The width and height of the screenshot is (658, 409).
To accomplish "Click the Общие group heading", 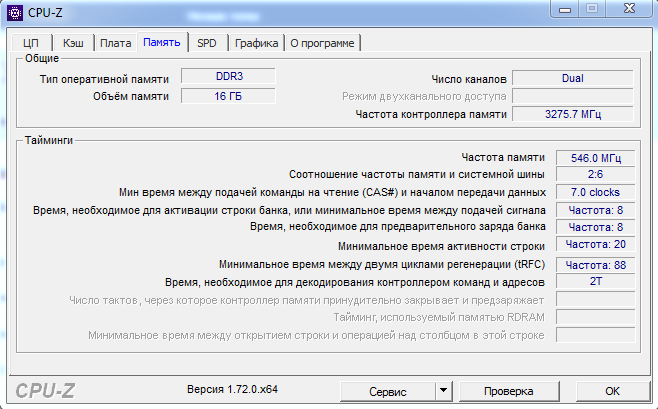I will click(x=42, y=58).
